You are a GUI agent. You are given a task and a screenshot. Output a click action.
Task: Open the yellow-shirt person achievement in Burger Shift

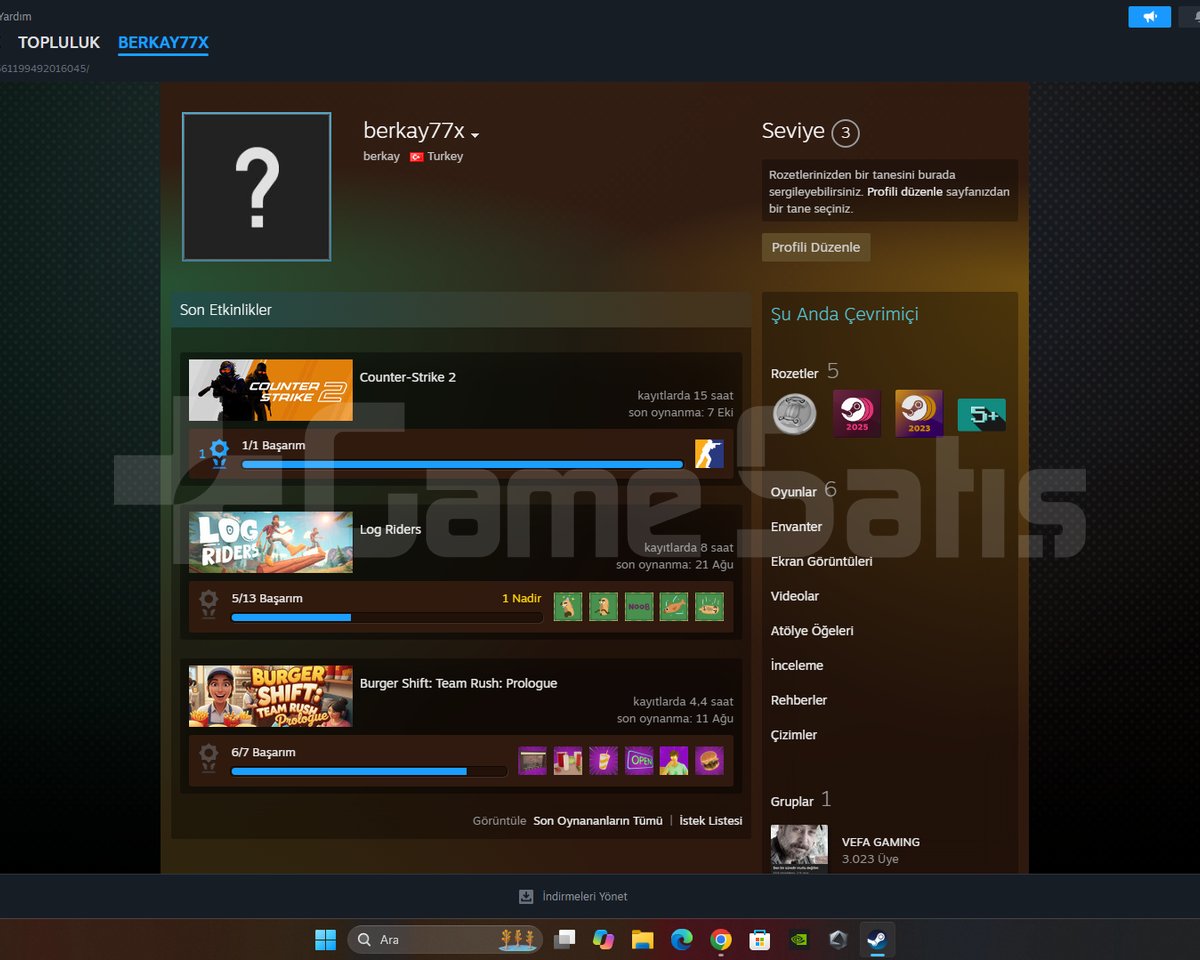pyautogui.click(x=674, y=760)
